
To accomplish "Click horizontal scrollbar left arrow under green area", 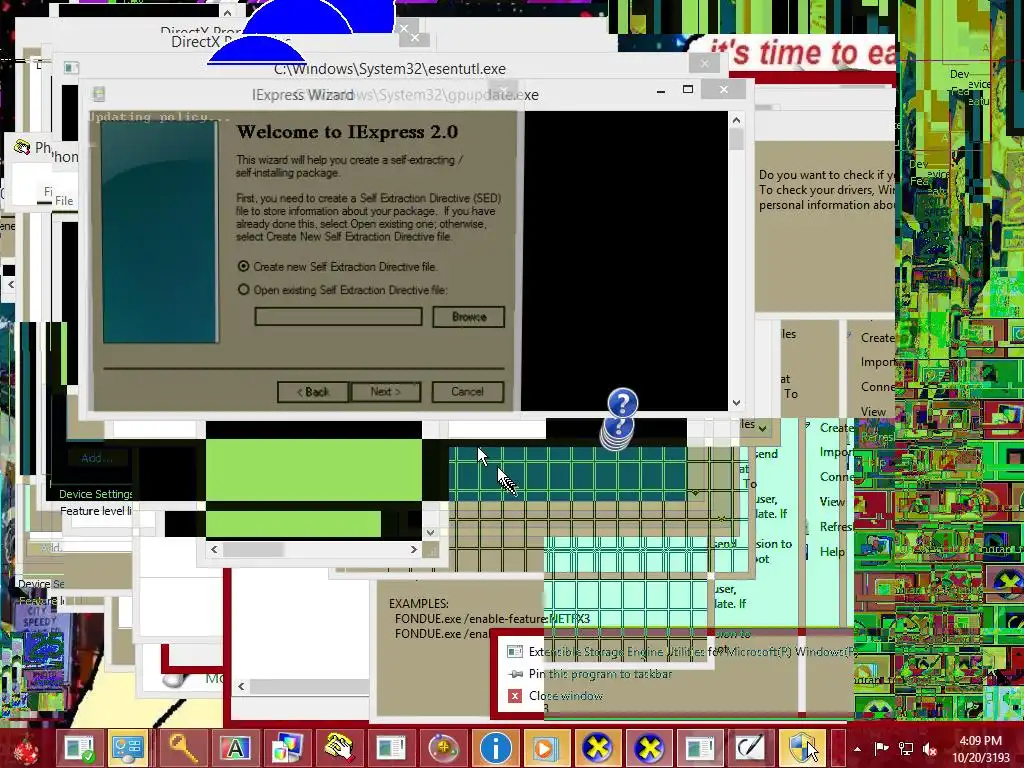I will click(214, 550).
